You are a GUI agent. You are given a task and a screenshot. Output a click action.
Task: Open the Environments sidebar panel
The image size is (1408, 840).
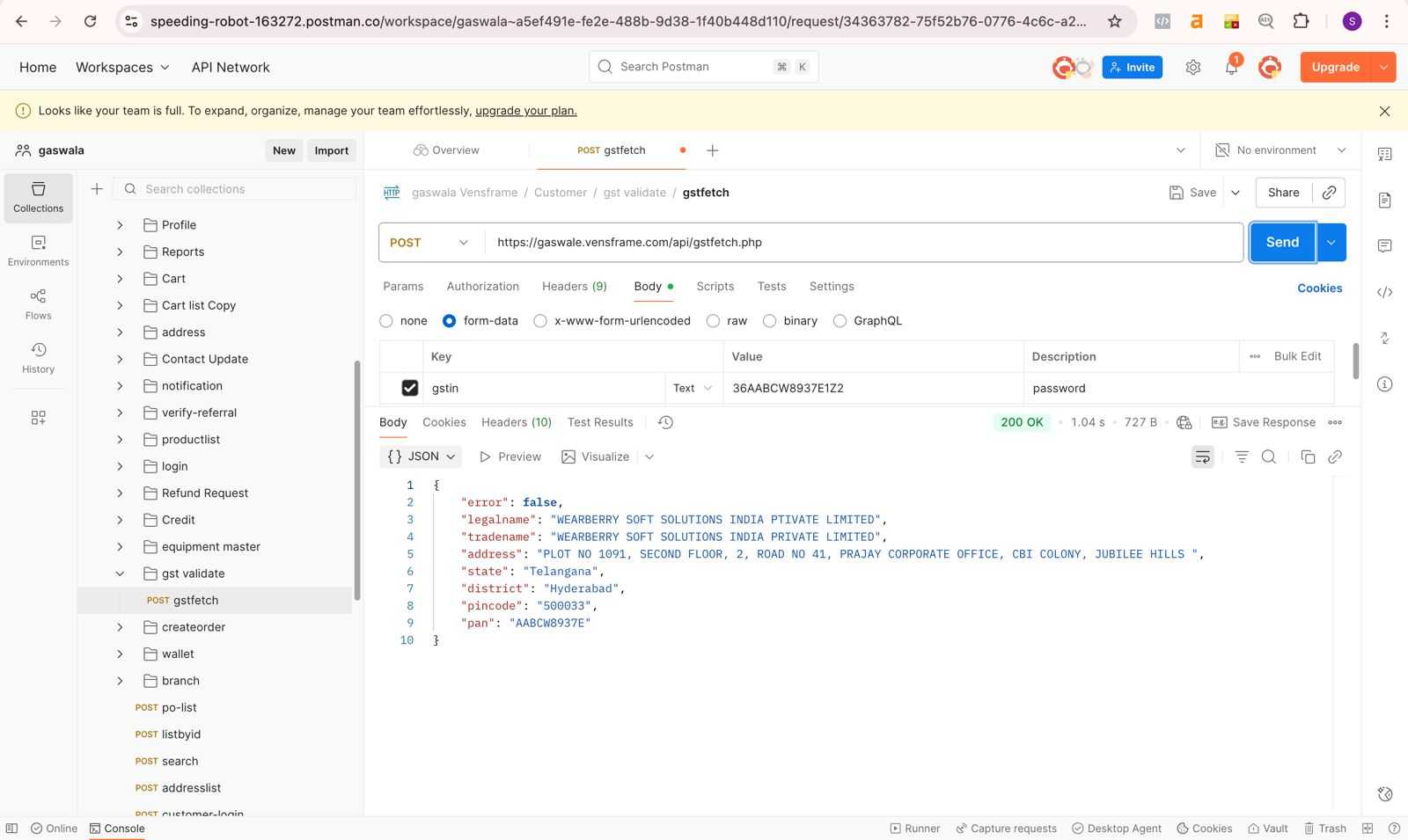pyautogui.click(x=38, y=250)
